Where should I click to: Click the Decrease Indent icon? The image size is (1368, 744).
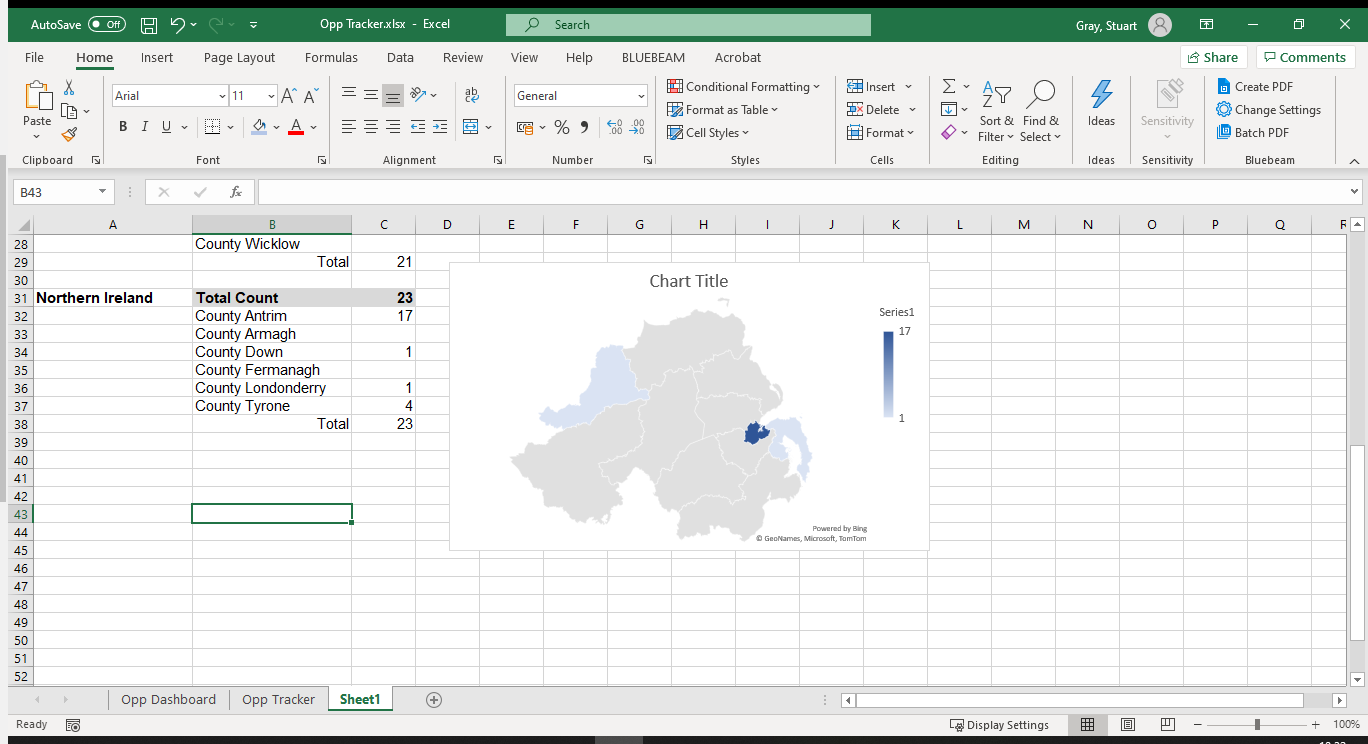pos(417,127)
